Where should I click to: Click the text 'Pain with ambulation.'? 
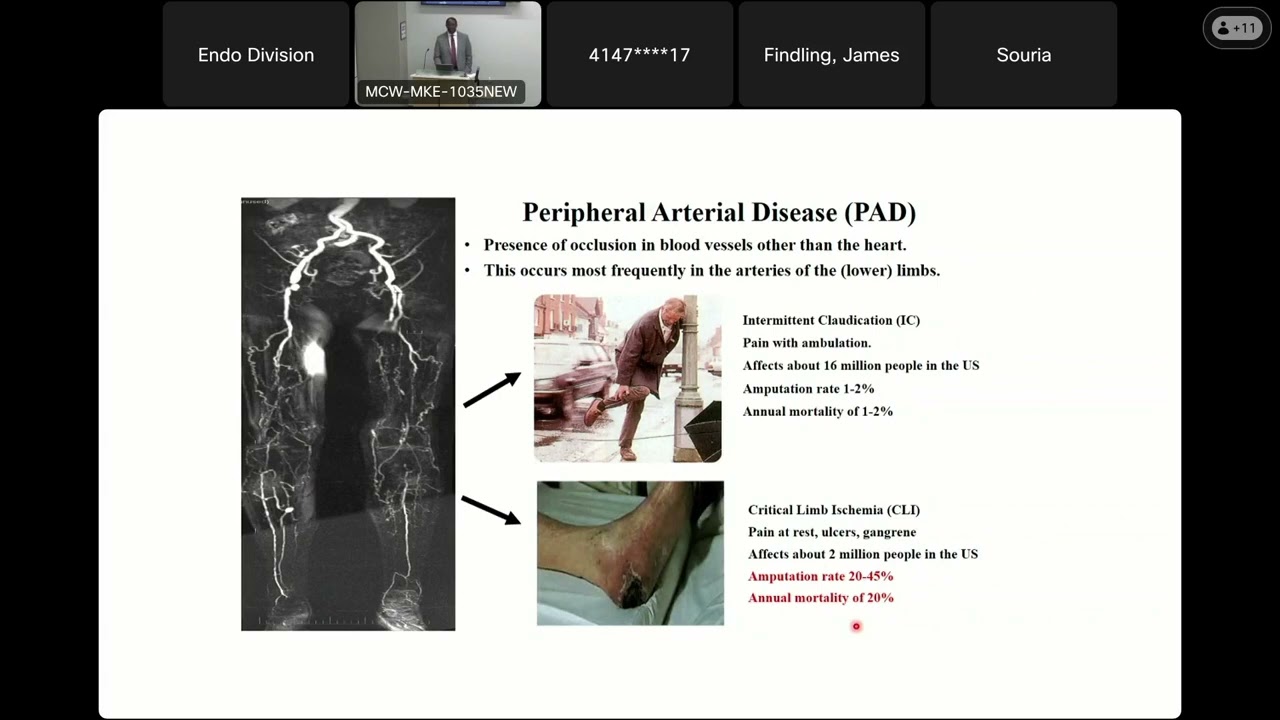pyautogui.click(x=807, y=343)
